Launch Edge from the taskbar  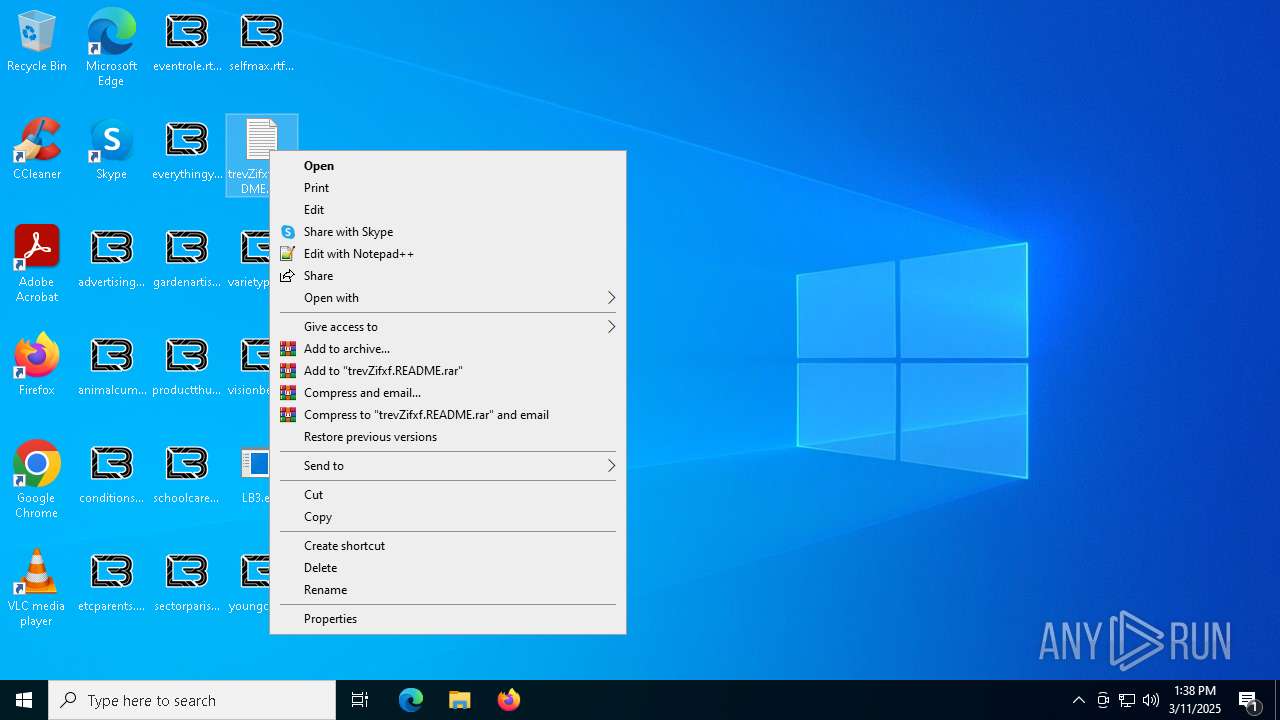point(411,700)
